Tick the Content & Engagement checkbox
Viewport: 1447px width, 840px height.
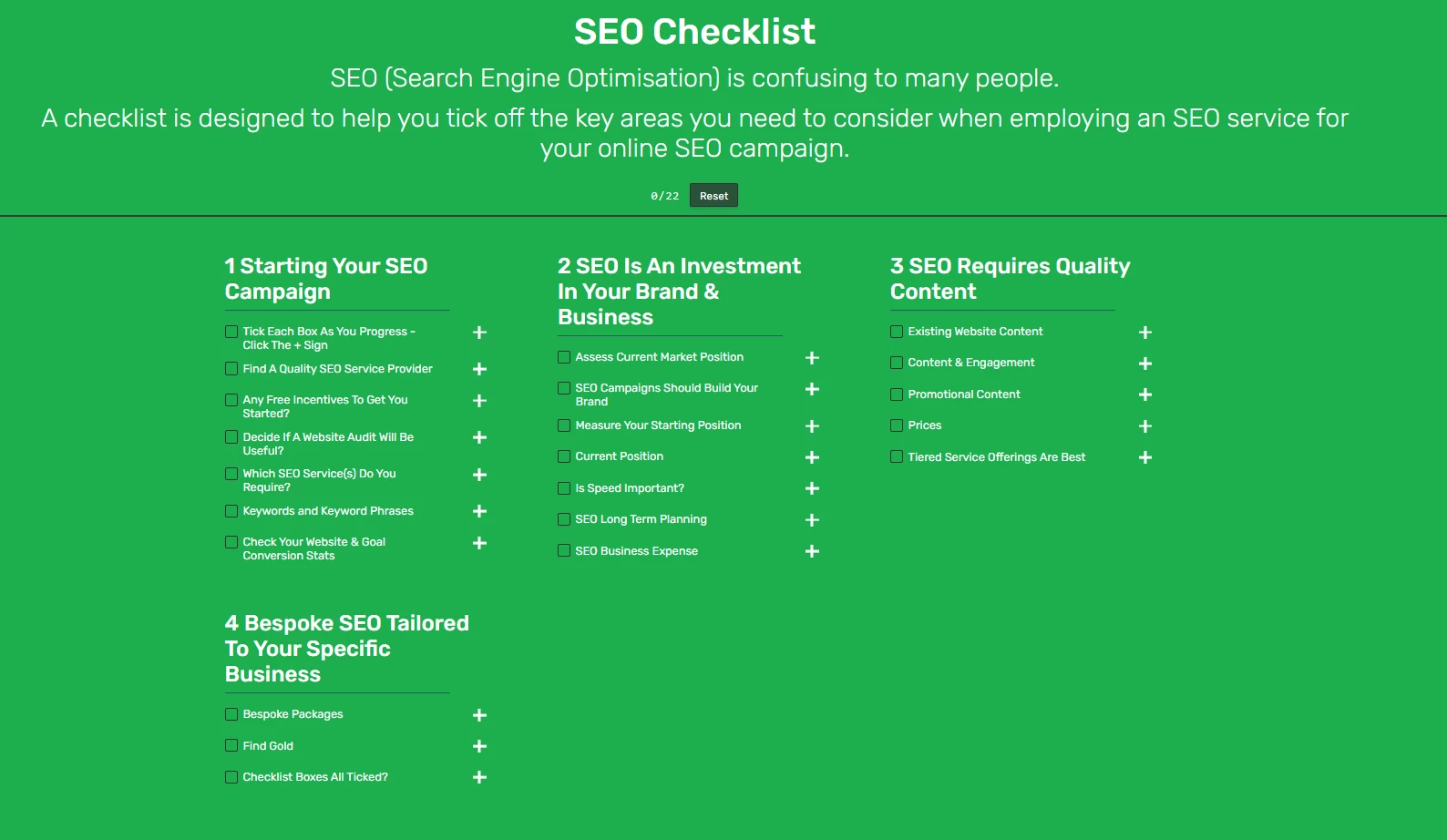(x=897, y=363)
